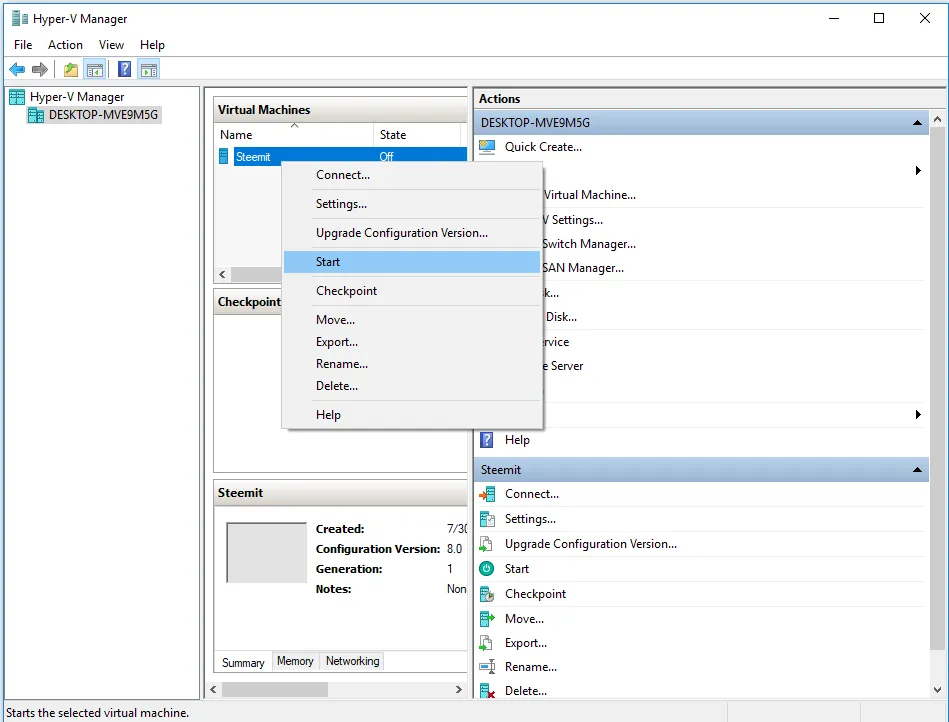Click the Forward arrow toolbar icon
This screenshot has width=949, height=722.
(40, 70)
